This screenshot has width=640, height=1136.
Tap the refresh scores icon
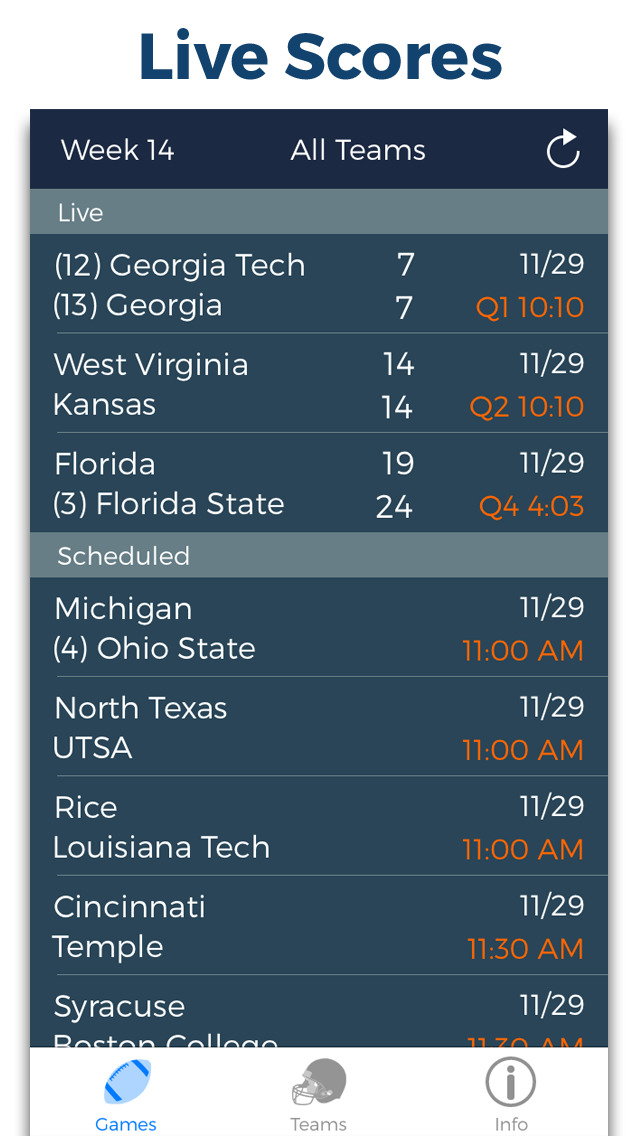(x=563, y=150)
